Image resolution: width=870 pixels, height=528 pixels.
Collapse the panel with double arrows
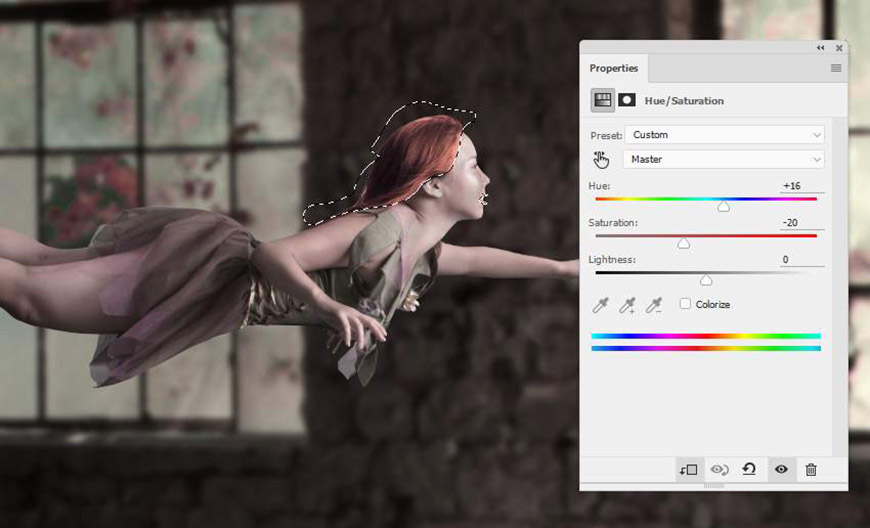click(x=821, y=48)
